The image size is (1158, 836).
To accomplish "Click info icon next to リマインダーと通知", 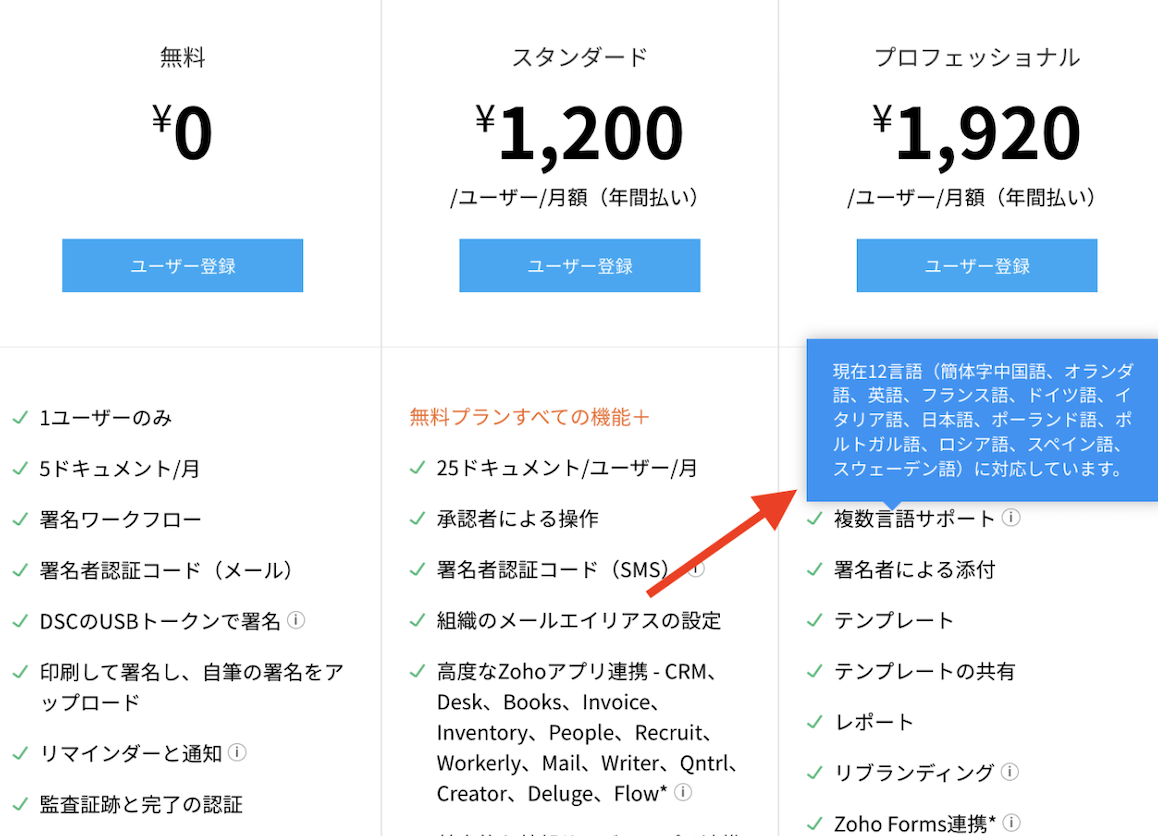I will pyautogui.click(x=238, y=752).
